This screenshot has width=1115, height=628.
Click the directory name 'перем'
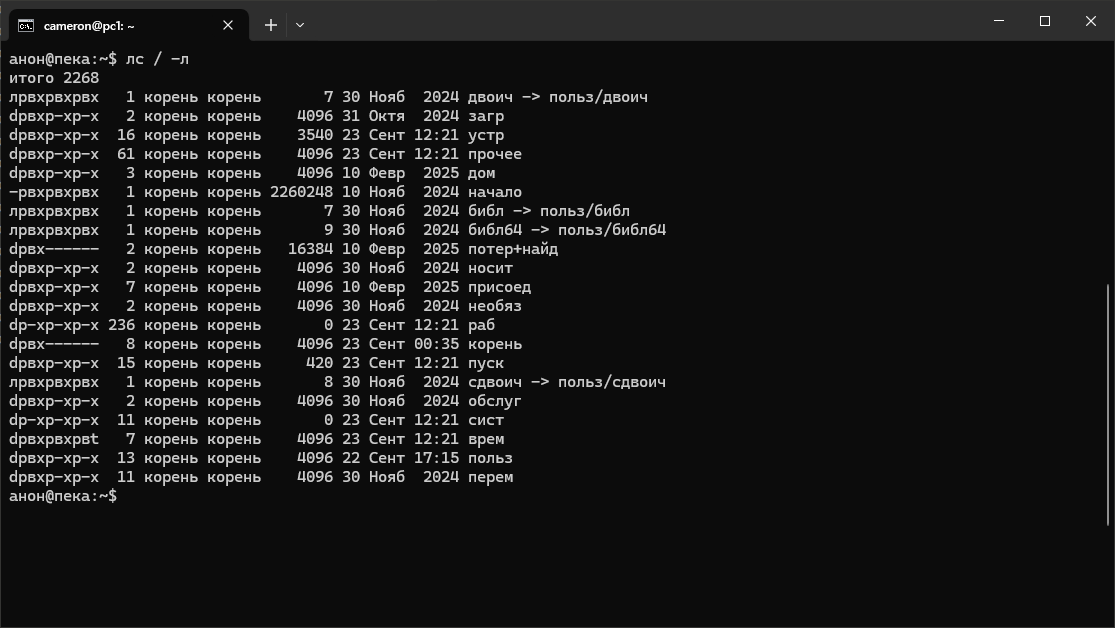[x=490, y=477]
